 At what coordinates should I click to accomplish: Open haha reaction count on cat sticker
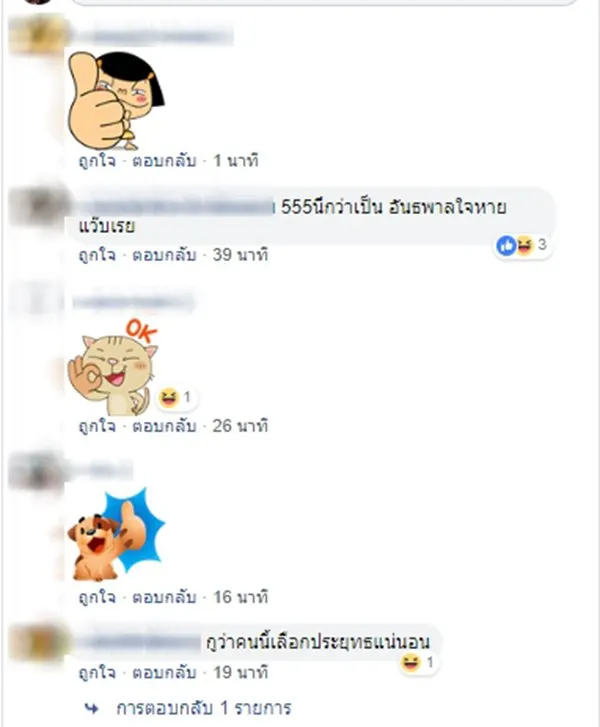point(176,397)
